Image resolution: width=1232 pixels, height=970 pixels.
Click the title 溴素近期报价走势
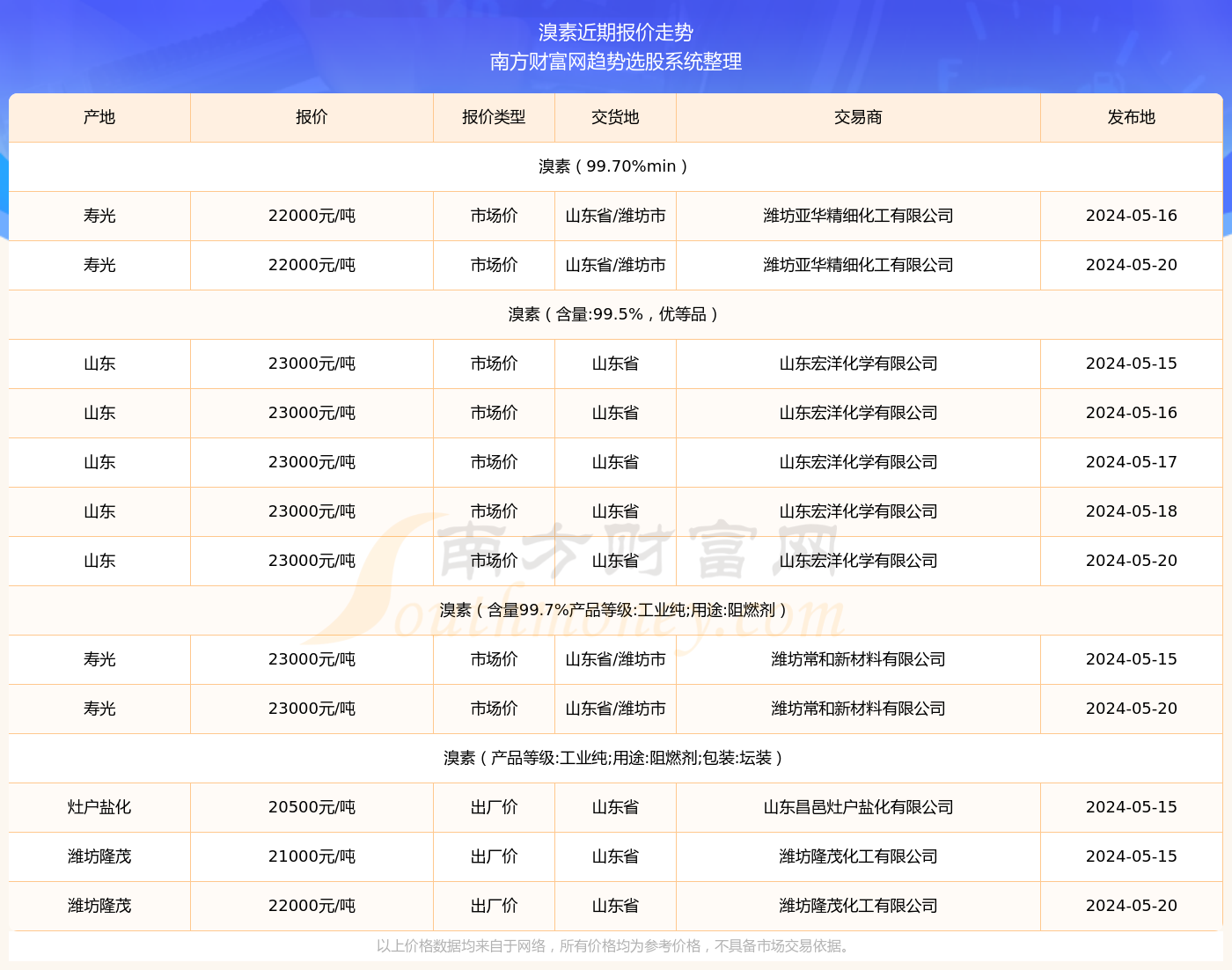pos(616,33)
